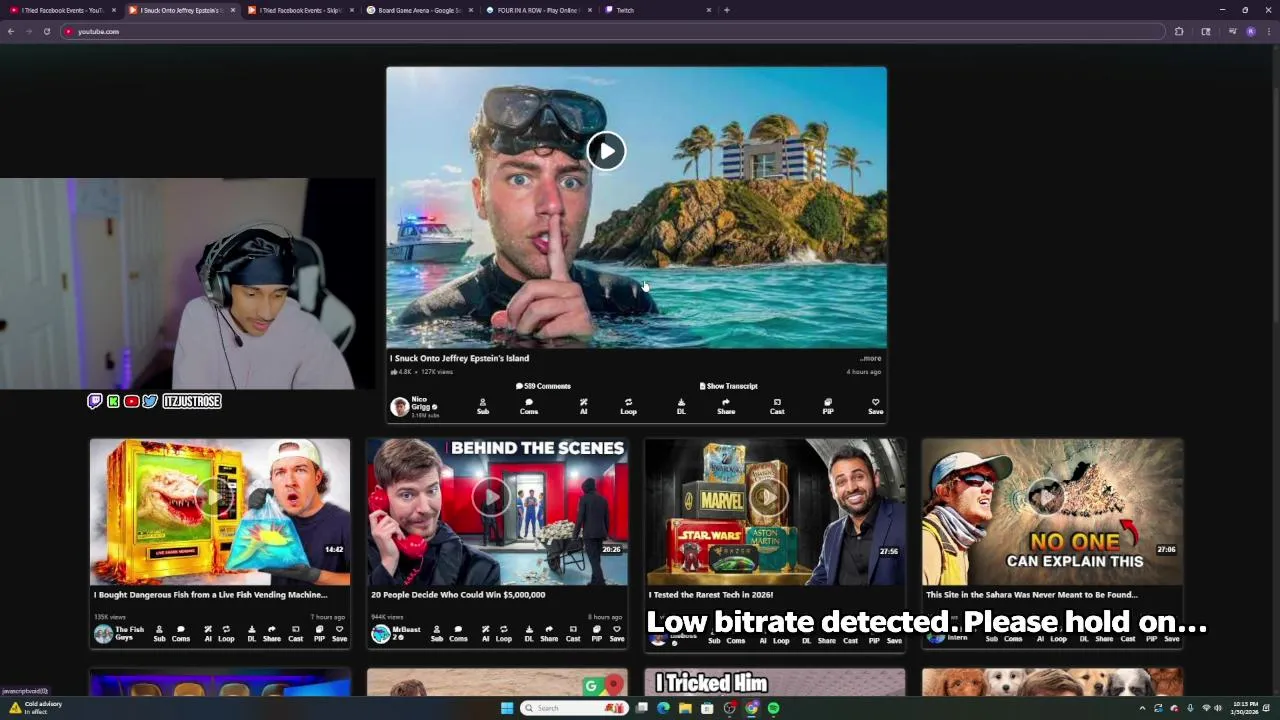Image resolution: width=1280 pixels, height=720 pixels.
Task: Play the Jeffrey Epstein's Island video
Action: pyautogui.click(x=606, y=151)
